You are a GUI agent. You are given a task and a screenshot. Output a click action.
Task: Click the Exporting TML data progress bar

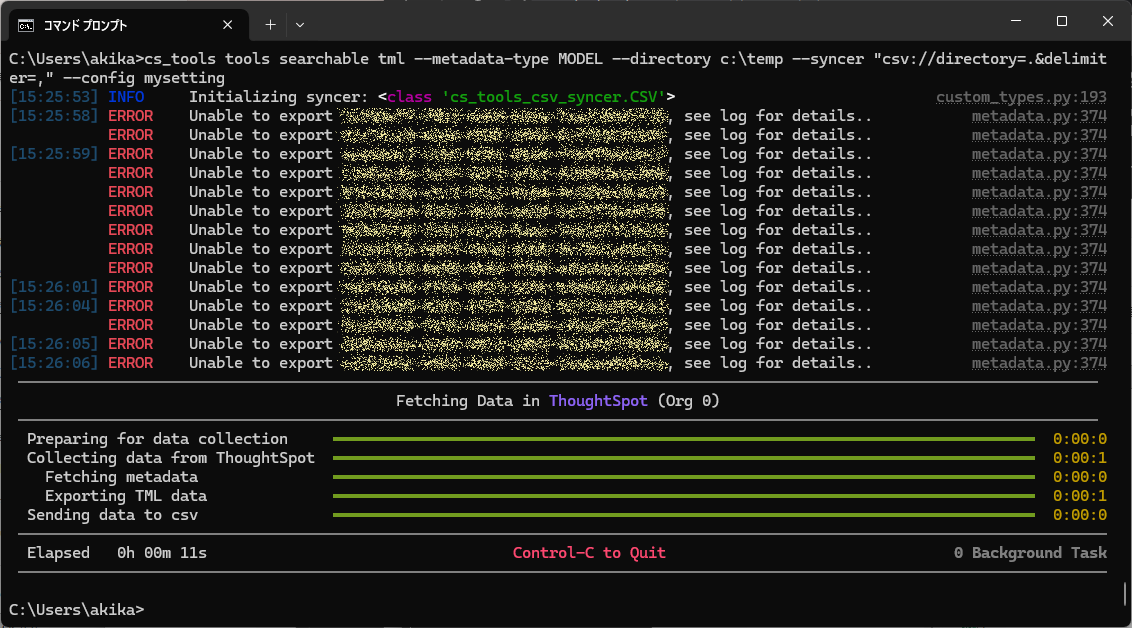pyautogui.click(x=683, y=496)
